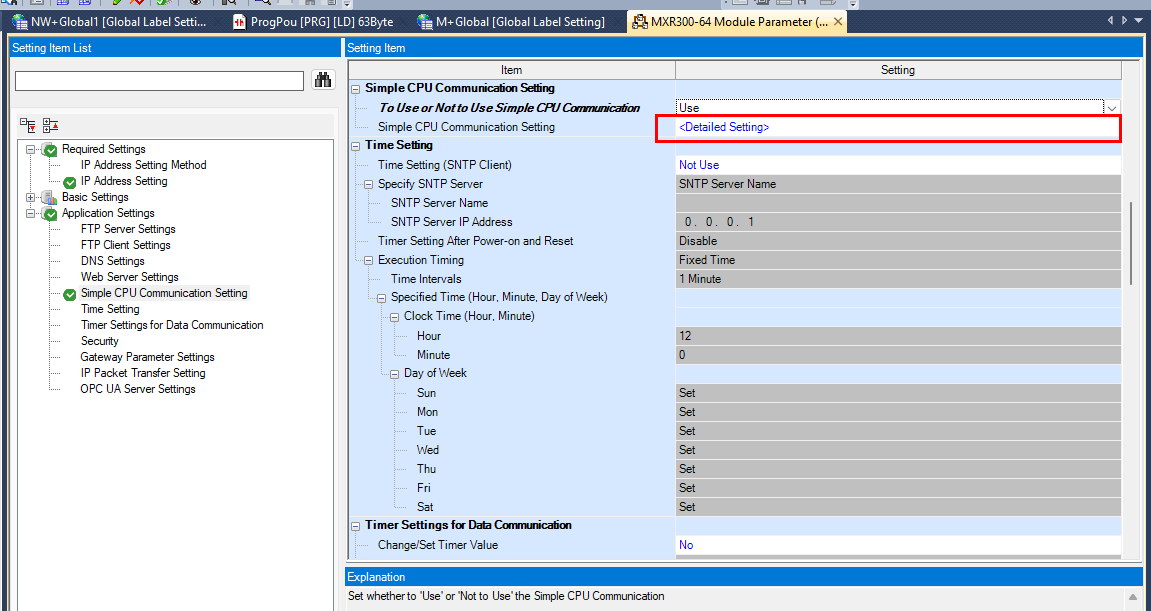The image size is (1151, 611).
Task: Select IP Packet Transfer Setting in tree
Action: tap(143, 373)
